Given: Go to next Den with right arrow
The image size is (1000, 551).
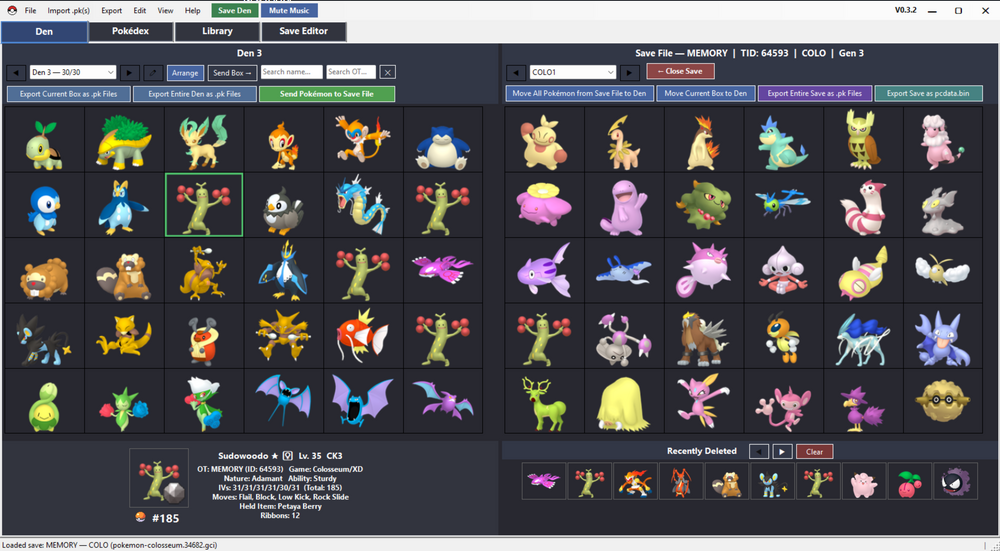Looking at the screenshot, I should (130, 73).
